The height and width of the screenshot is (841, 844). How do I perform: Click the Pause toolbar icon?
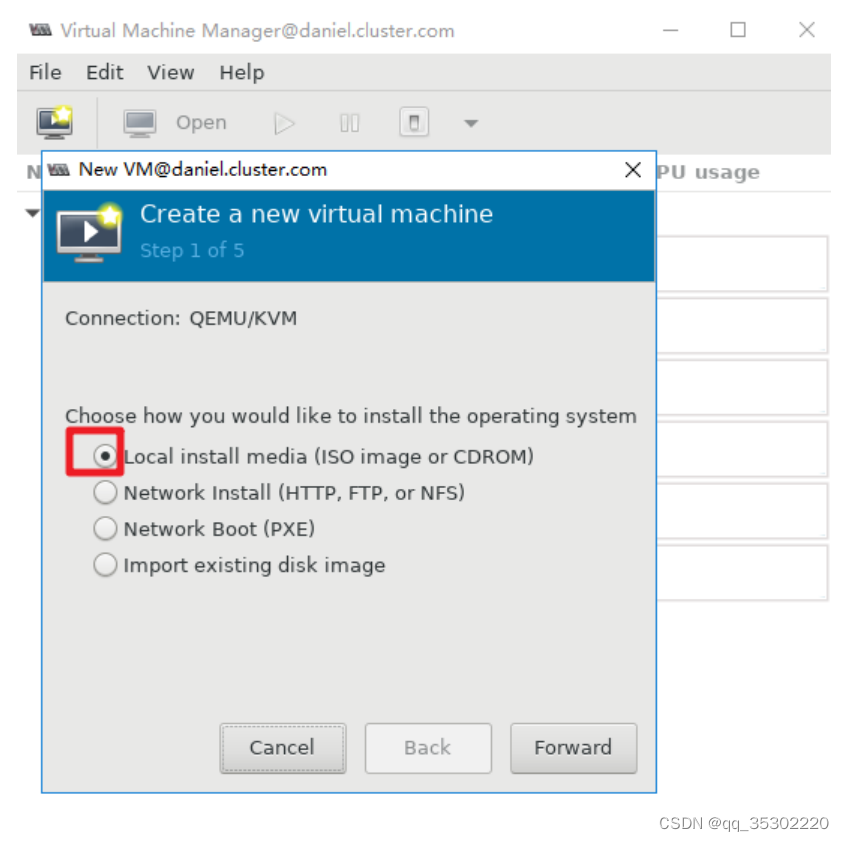point(349,123)
